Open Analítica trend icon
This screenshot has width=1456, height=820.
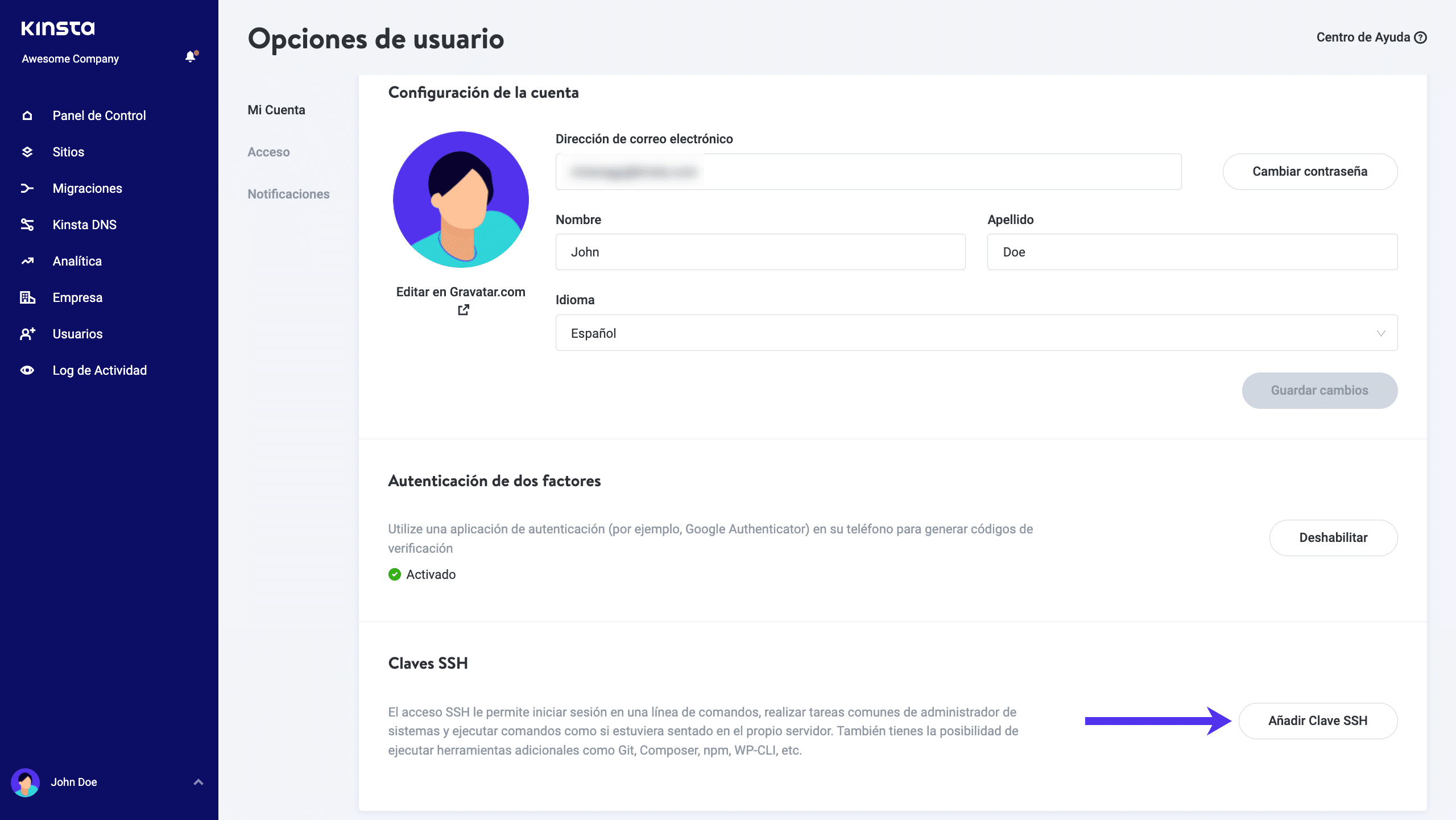click(x=27, y=261)
